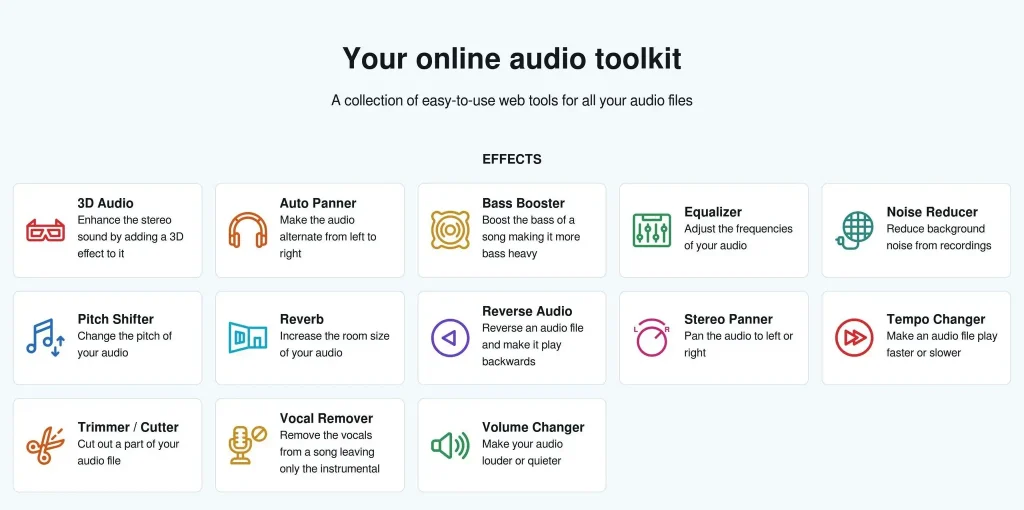Click 'Enhance the stereo sound' description text

(131, 236)
